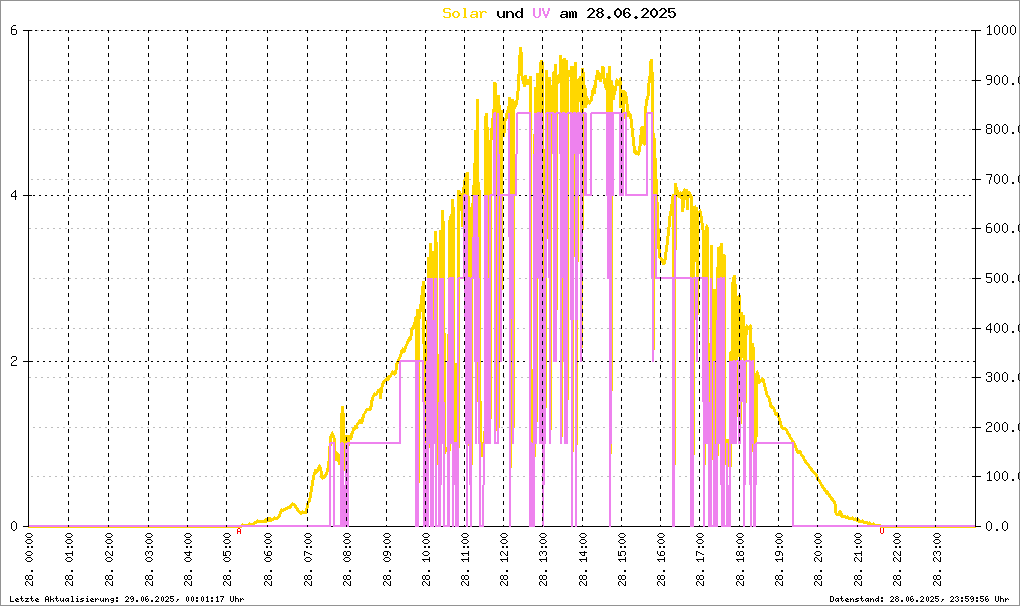Click the time axis label "28. 03:00"
Image resolution: width=1020 pixels, height=606 pixels.
148,560
